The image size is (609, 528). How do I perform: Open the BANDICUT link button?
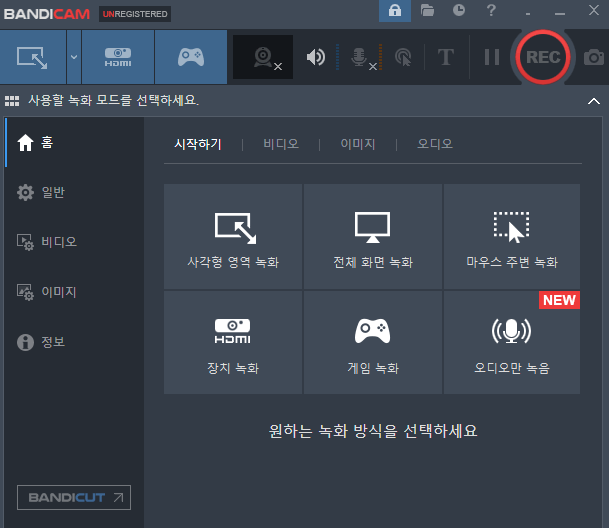click(74, 497)
